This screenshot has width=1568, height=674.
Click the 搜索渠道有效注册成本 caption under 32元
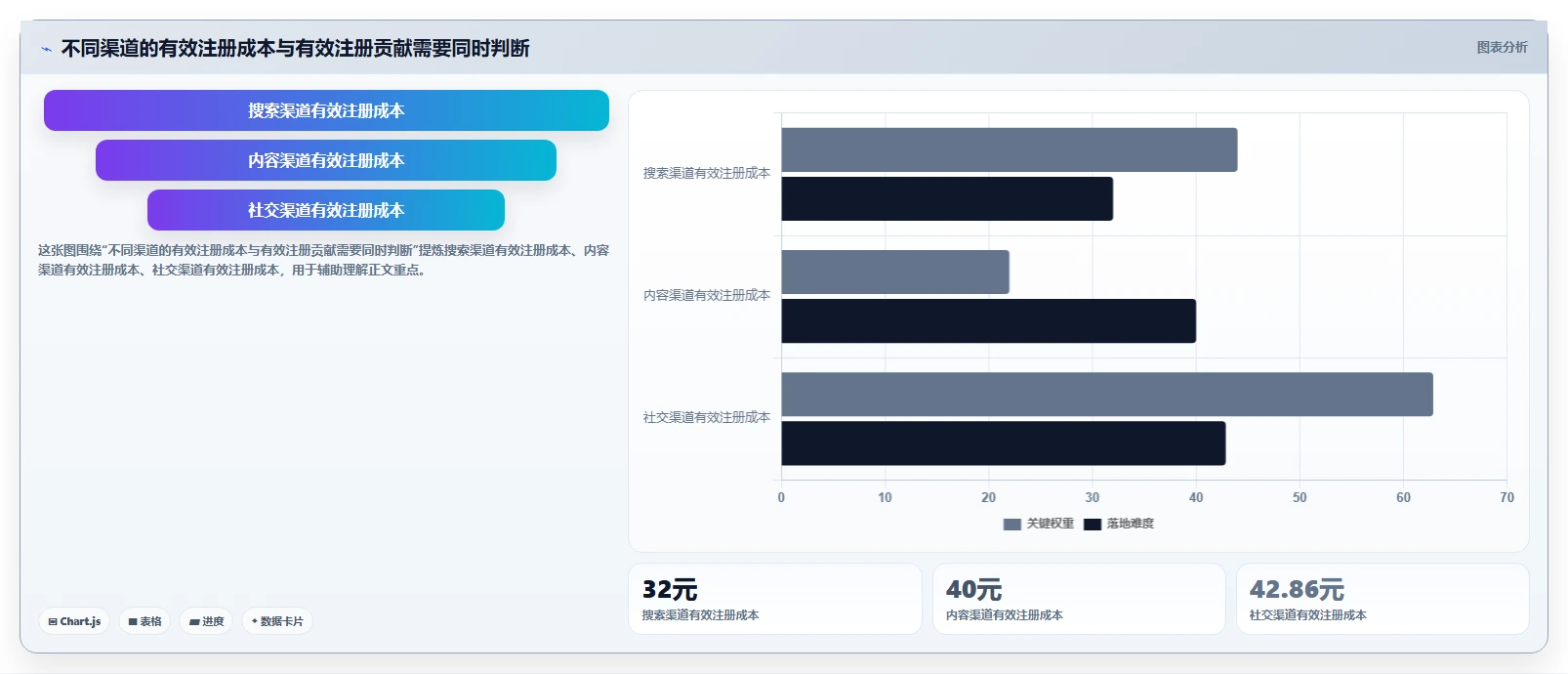[700, 615]
